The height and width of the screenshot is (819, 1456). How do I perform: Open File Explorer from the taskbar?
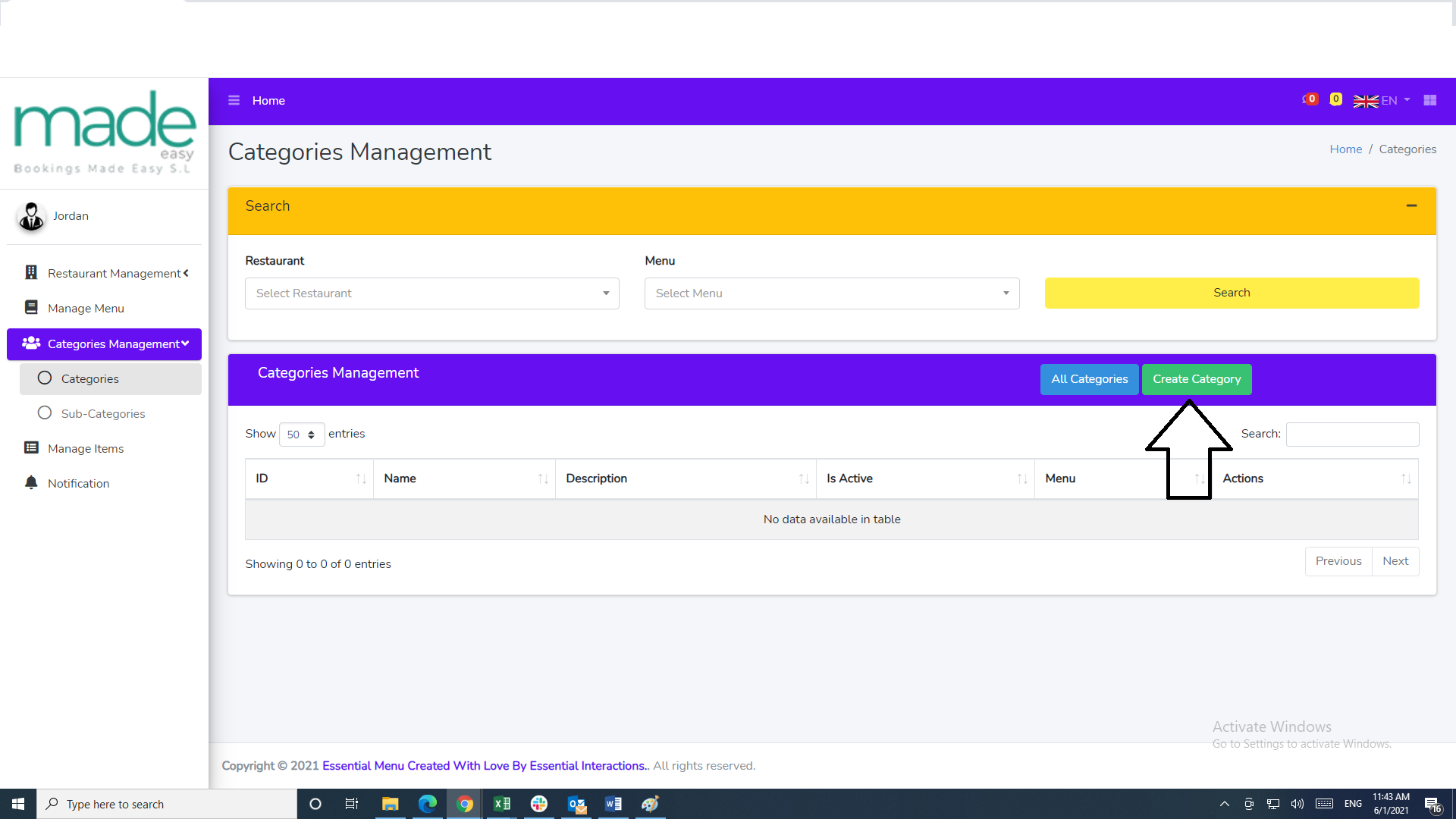click(391, 804)
